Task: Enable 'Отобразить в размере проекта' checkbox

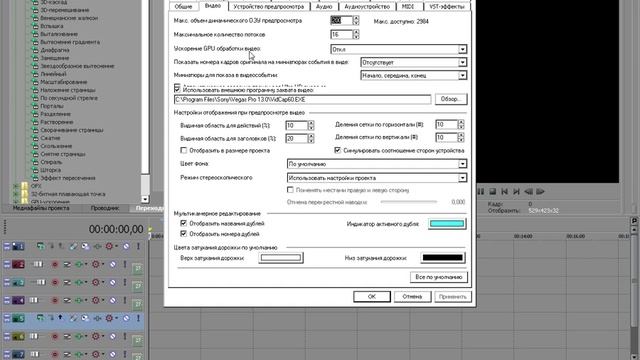Action: click(184, 151)
